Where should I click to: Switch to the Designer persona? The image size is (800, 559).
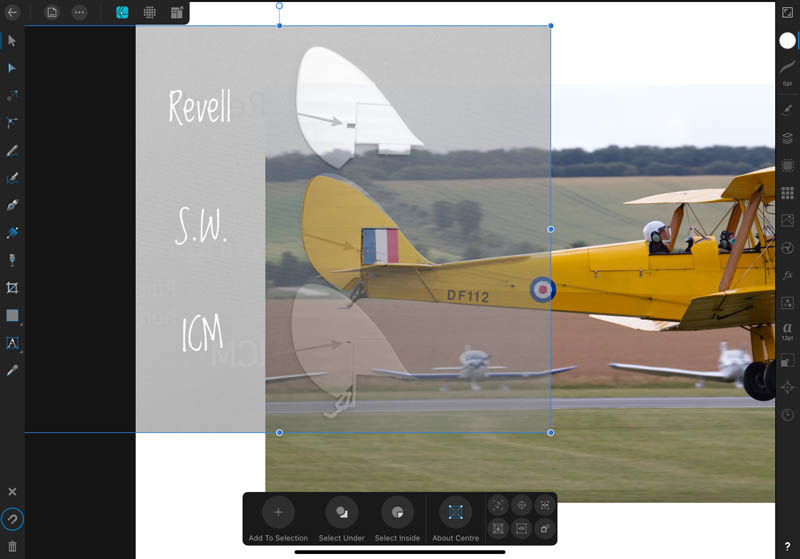[122, 12]
